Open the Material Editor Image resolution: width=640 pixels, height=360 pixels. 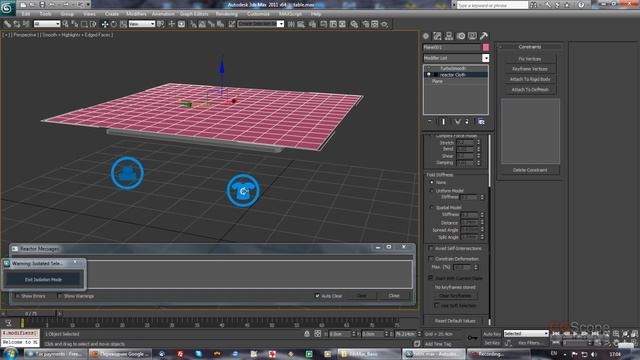click(x=354, y=24)
